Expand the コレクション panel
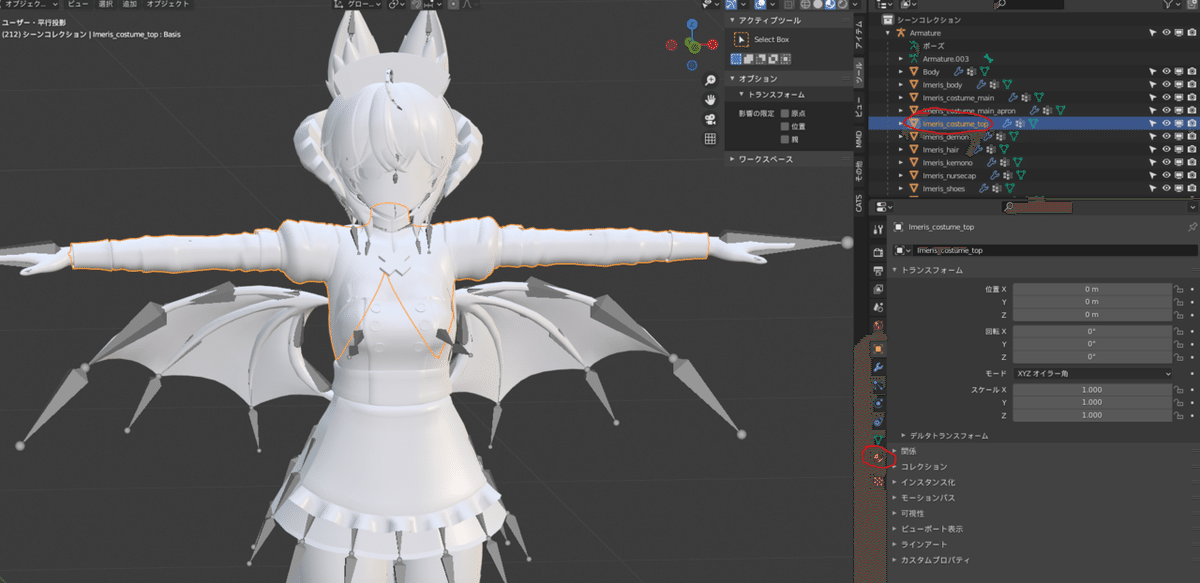Screen dimensions: 1200x583 tap(895, 467)
